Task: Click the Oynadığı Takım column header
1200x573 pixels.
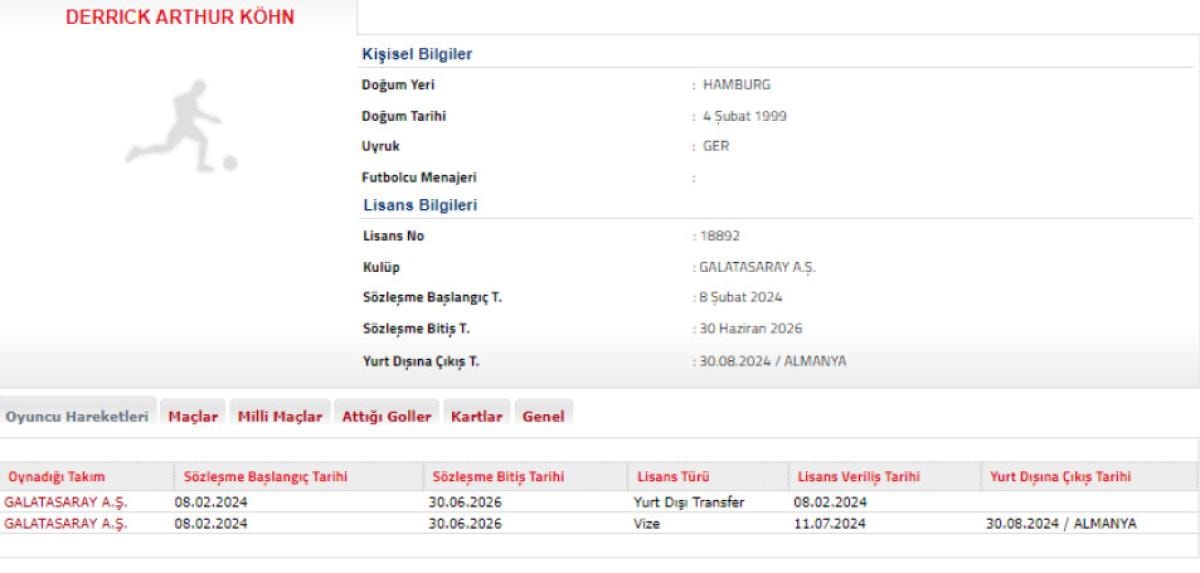Action: coord(56,477)
